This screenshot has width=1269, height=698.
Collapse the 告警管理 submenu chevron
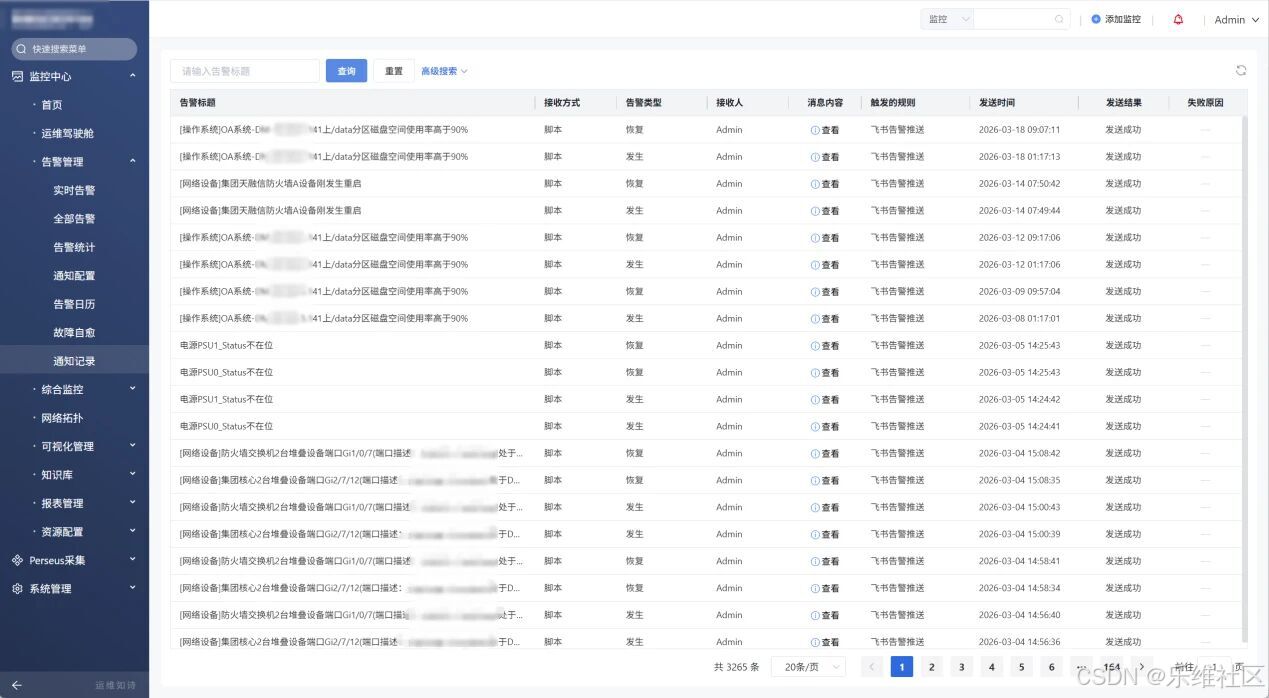point(133,161)
